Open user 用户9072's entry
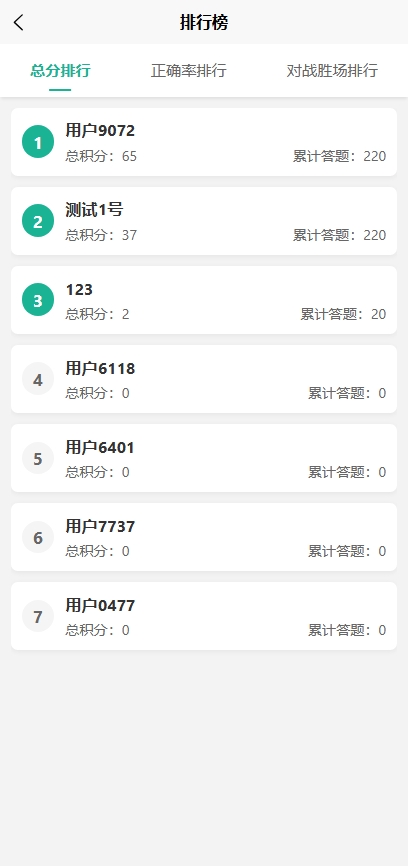This screenshot has width=408, height=866. pos(204,142)
